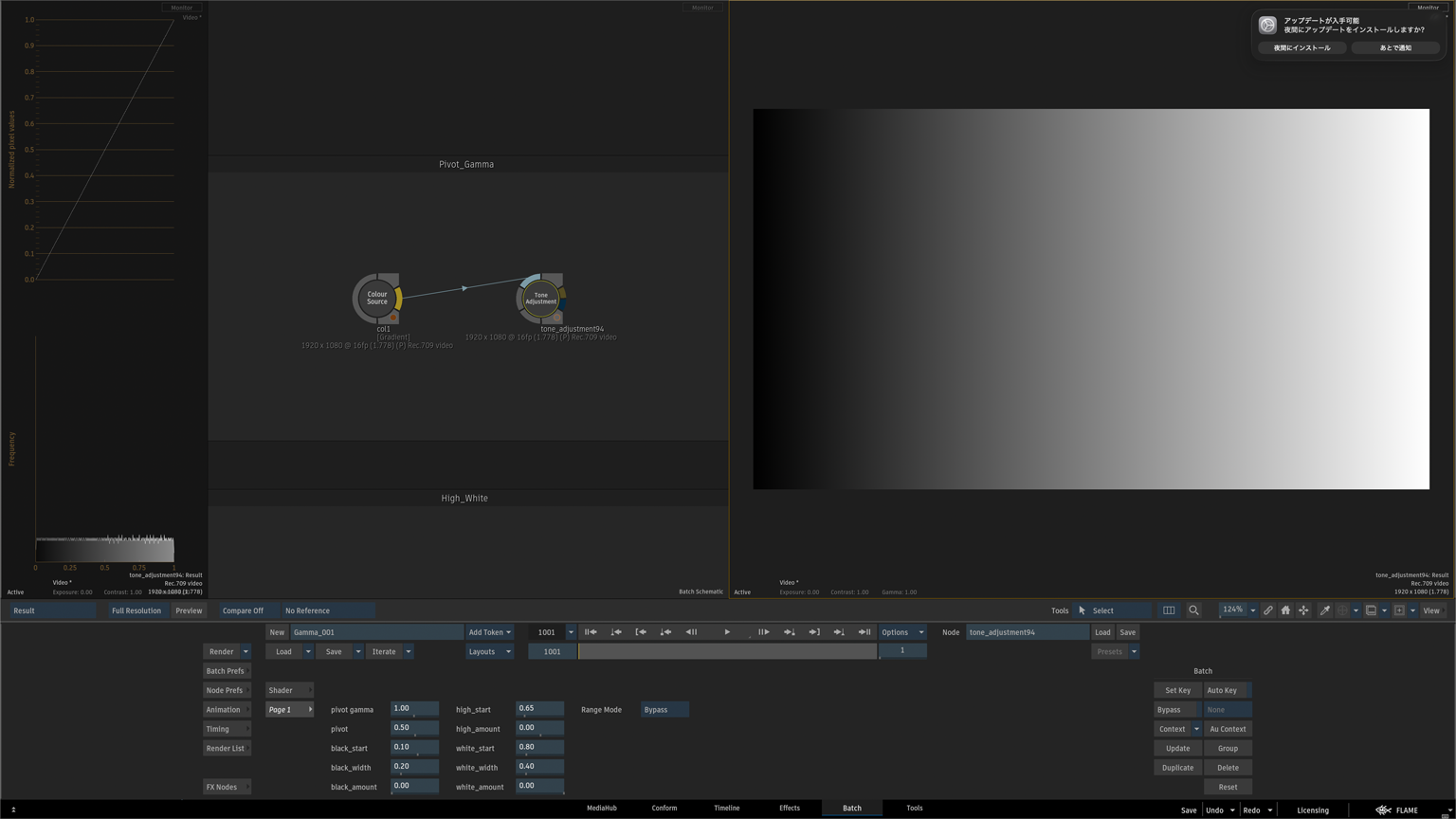Click the Reset button
1456x819 pixels.
click(x=1228, y=787)
